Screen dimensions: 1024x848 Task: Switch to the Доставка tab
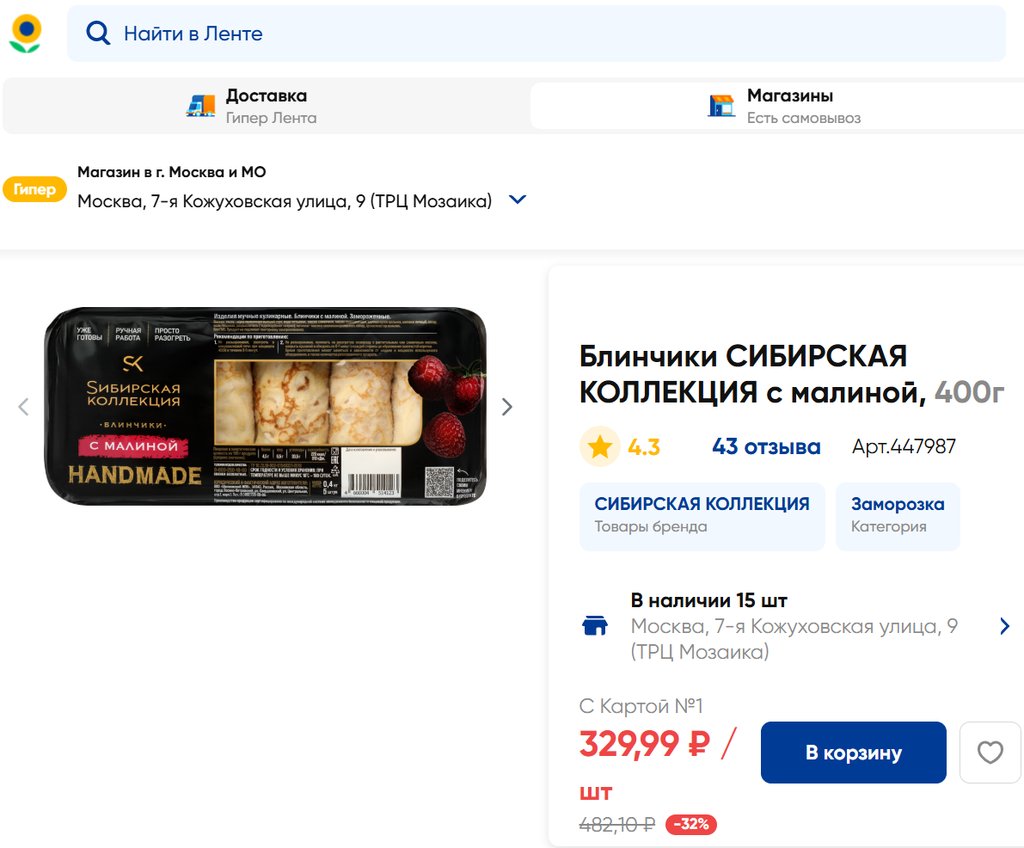(x=266, y=106)
